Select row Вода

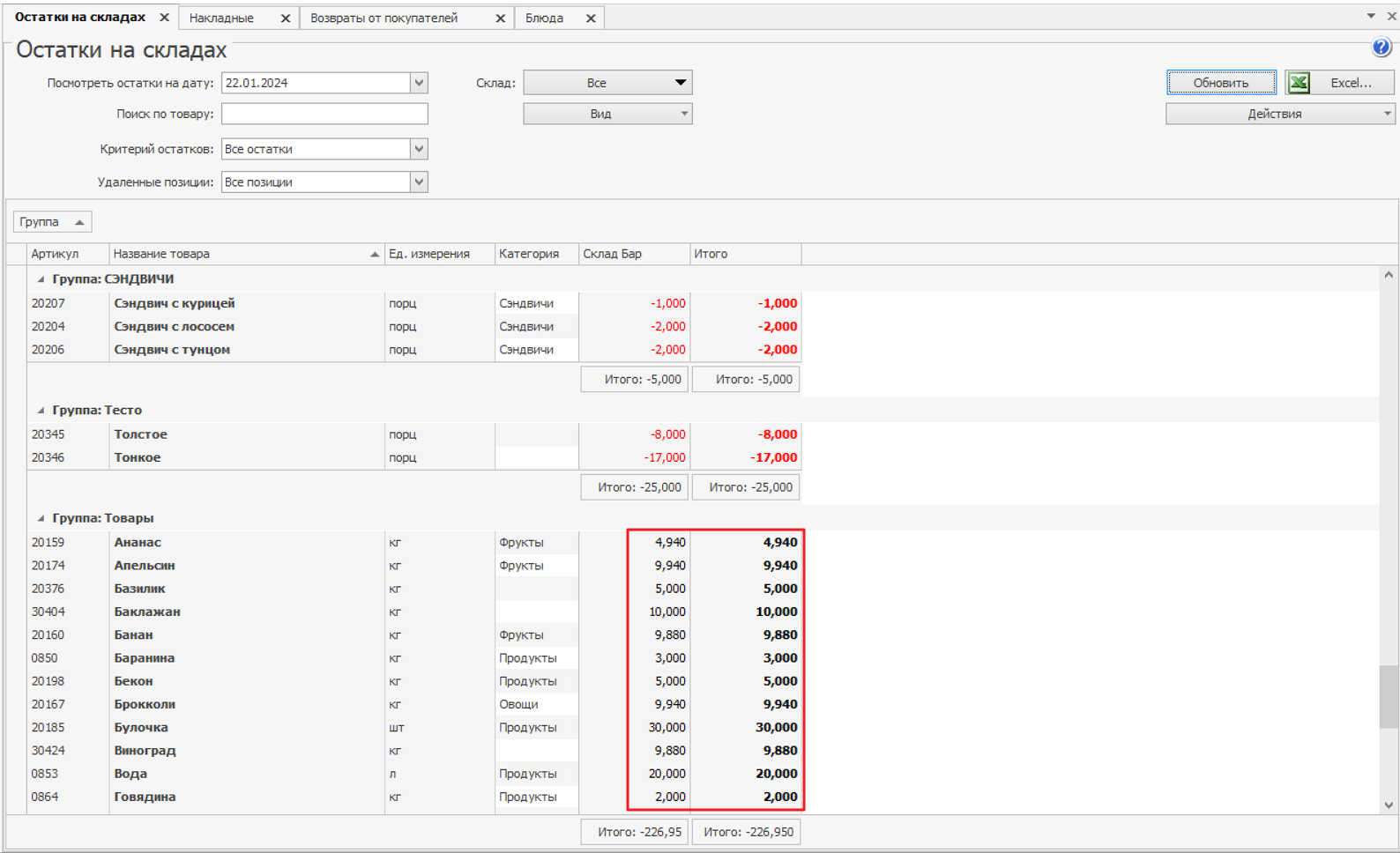point(414,774)
